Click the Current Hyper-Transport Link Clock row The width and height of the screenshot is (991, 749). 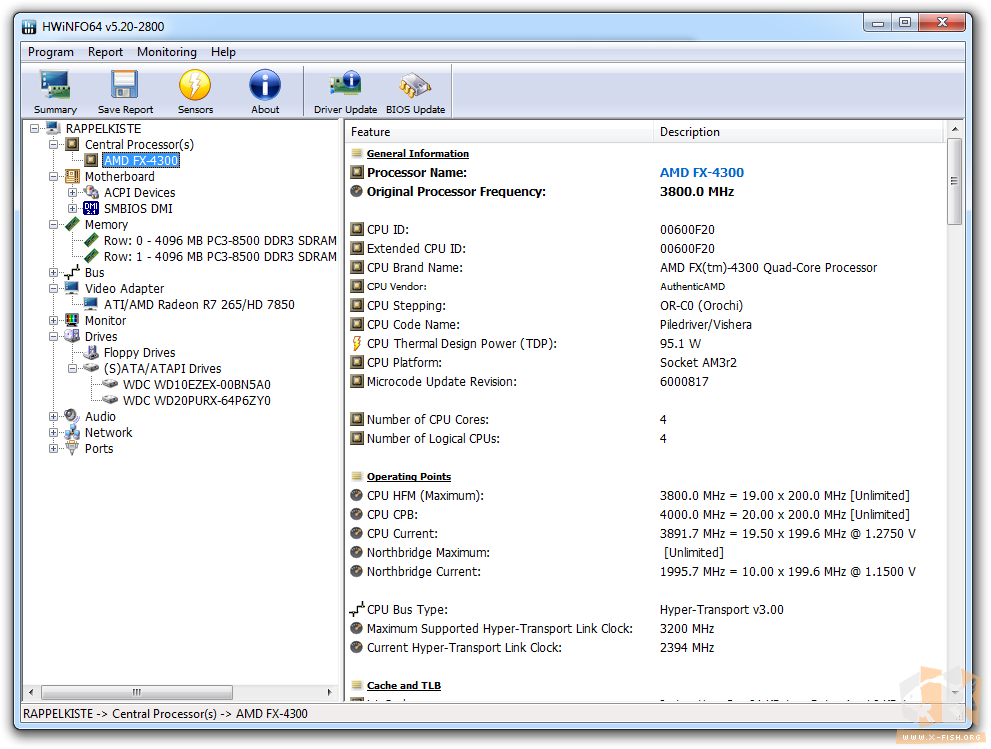645,647
